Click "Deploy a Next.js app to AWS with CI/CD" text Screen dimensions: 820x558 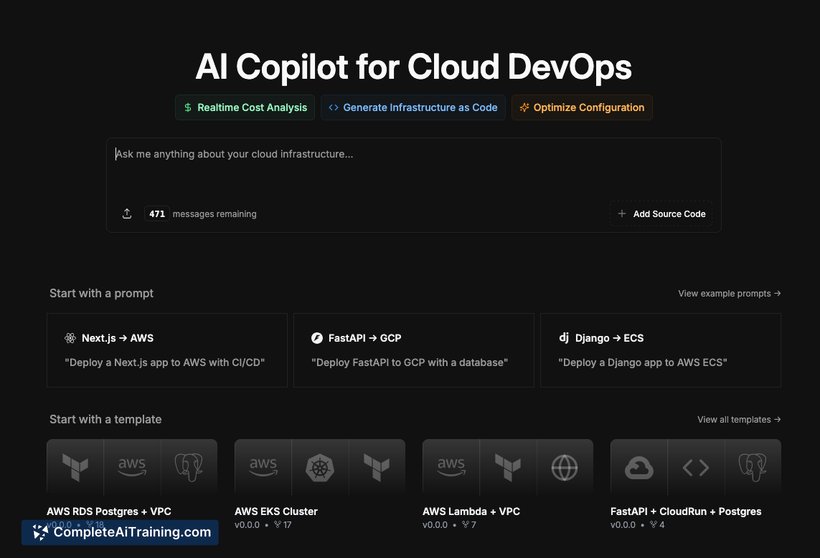(x=165, y=362)
